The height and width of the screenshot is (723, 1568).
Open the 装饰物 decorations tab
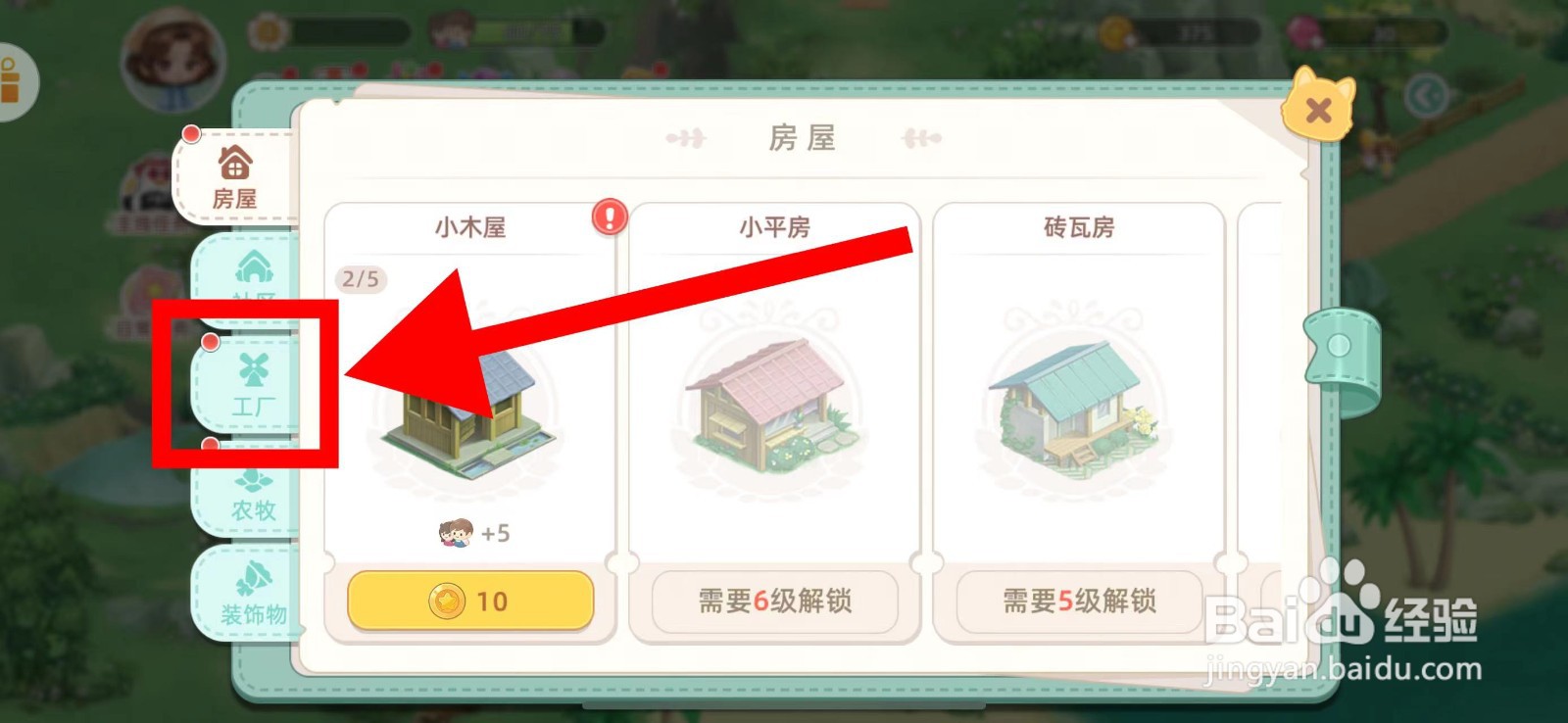[x=251, y=594]
